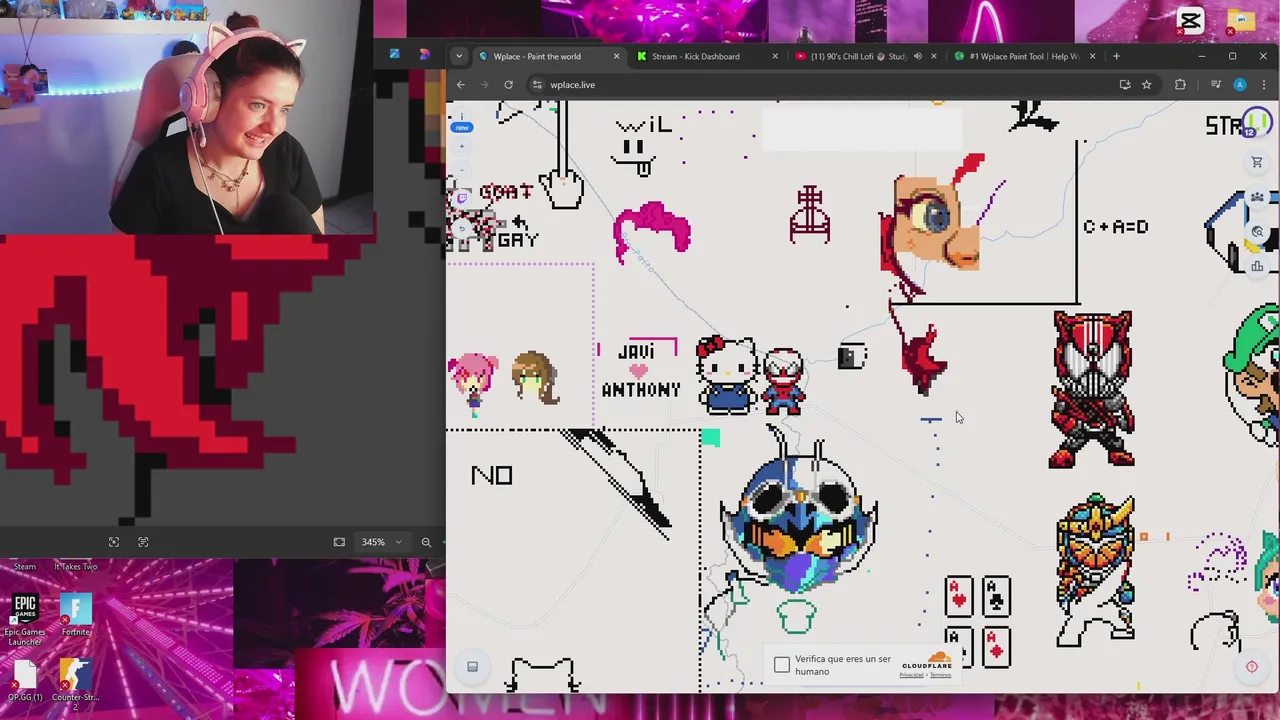1280x720 pixels.
Task: Close the Stream - Kick Dashboard tab
Action: click(775, 56)
